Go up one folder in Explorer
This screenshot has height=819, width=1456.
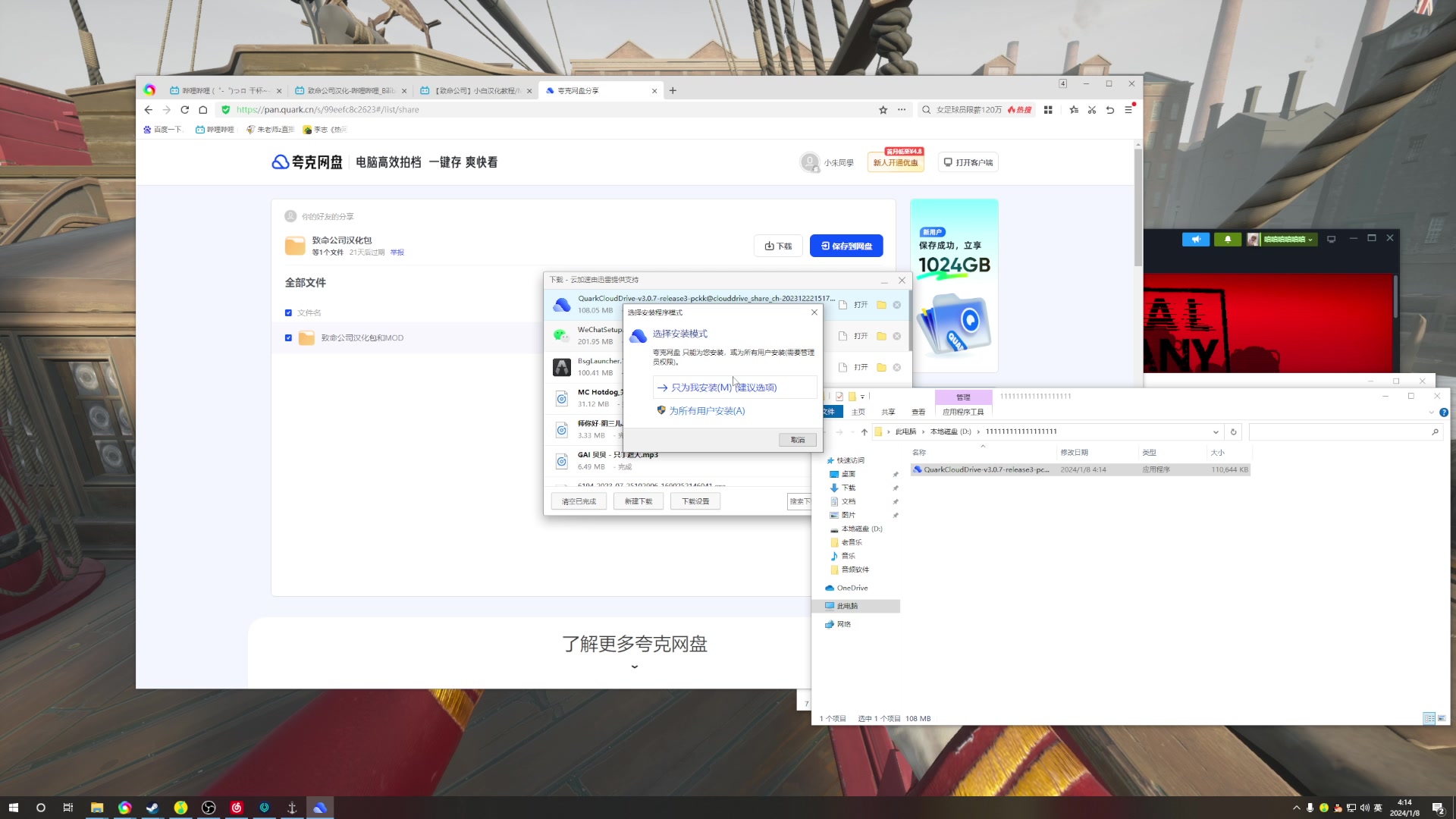[864, 432]
